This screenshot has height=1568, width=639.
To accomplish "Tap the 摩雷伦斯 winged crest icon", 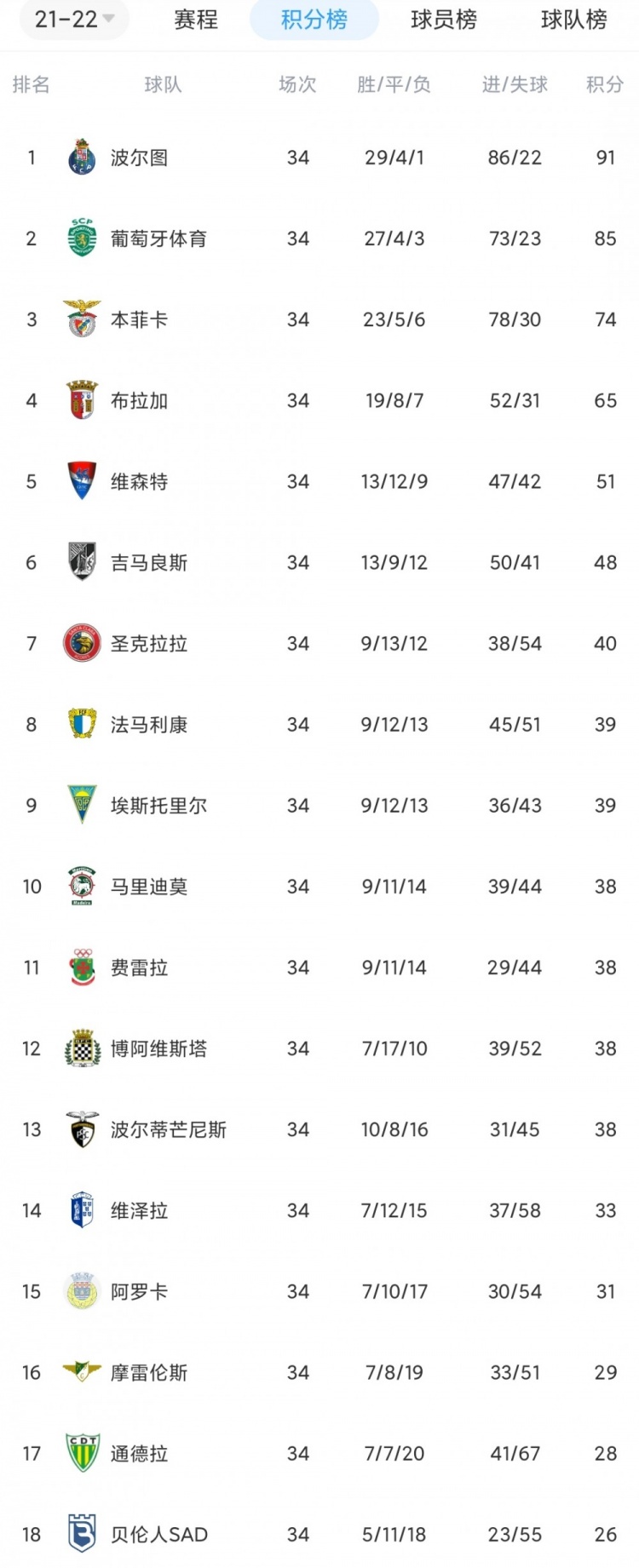I will 82,1371.
